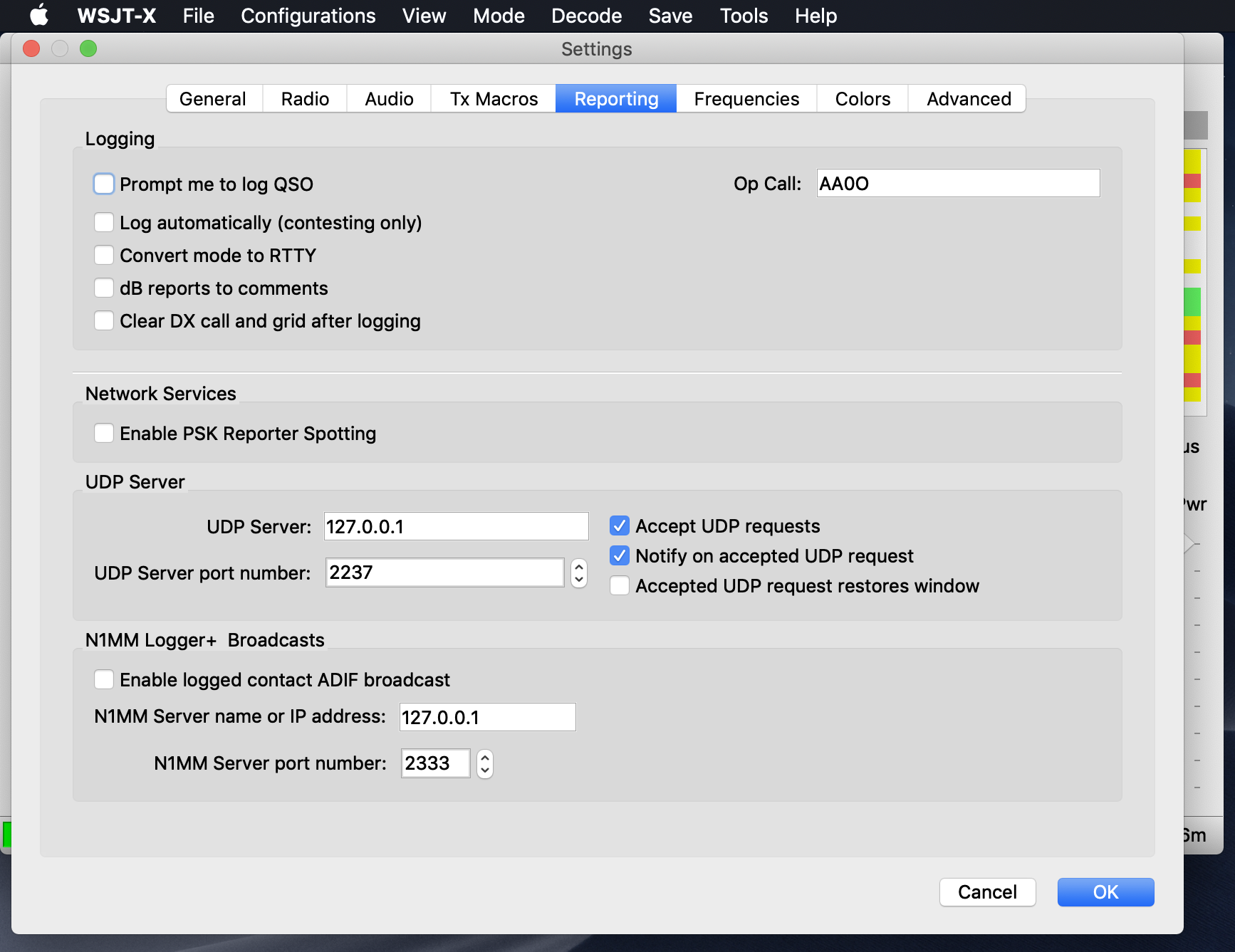Open the Decode menu
The image size is (1235, 952).
(587, 16)
